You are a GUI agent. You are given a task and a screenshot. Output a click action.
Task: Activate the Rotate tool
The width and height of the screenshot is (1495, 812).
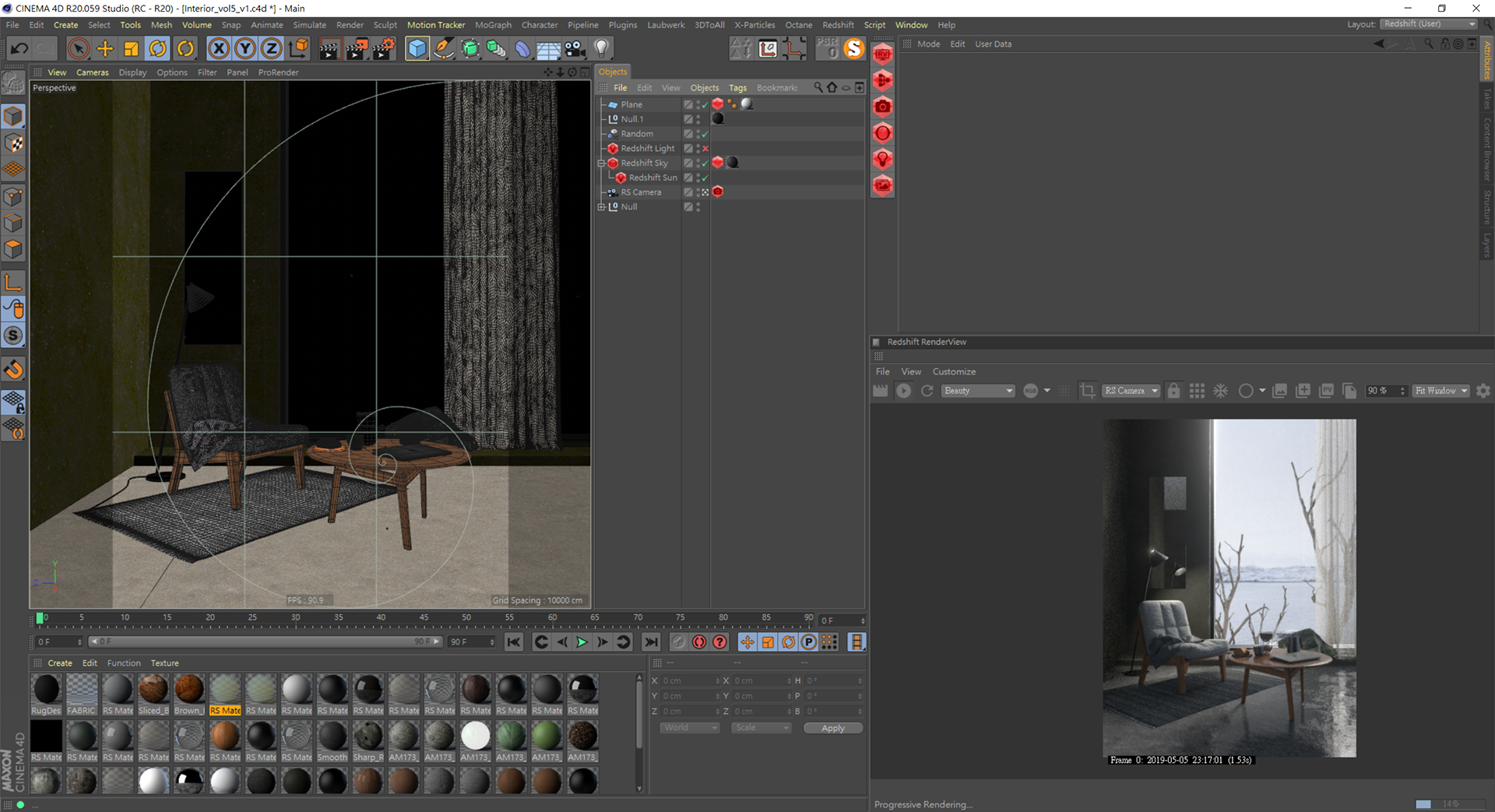coord(157,48)
